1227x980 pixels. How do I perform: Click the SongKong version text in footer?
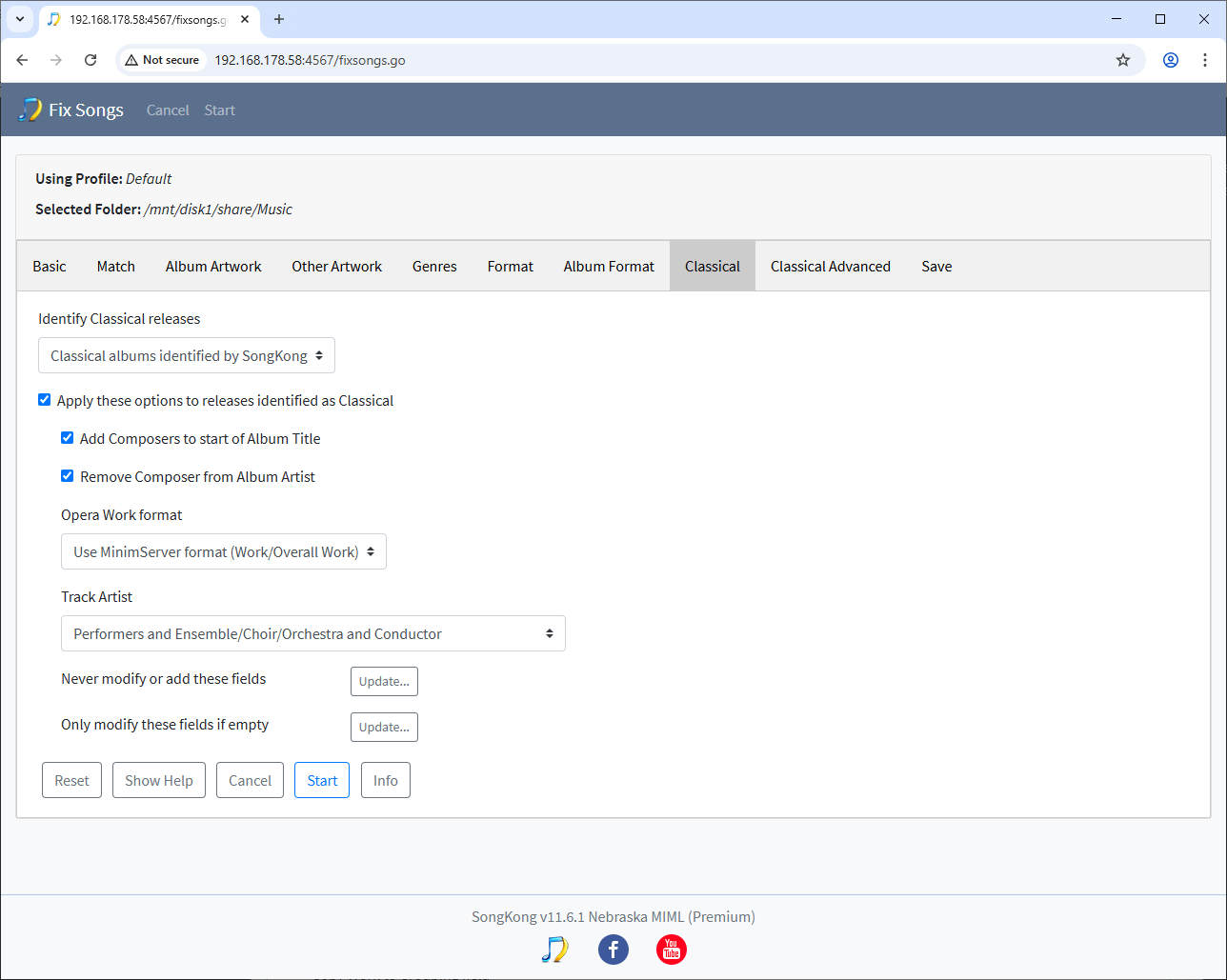click(x=613, y=917)
